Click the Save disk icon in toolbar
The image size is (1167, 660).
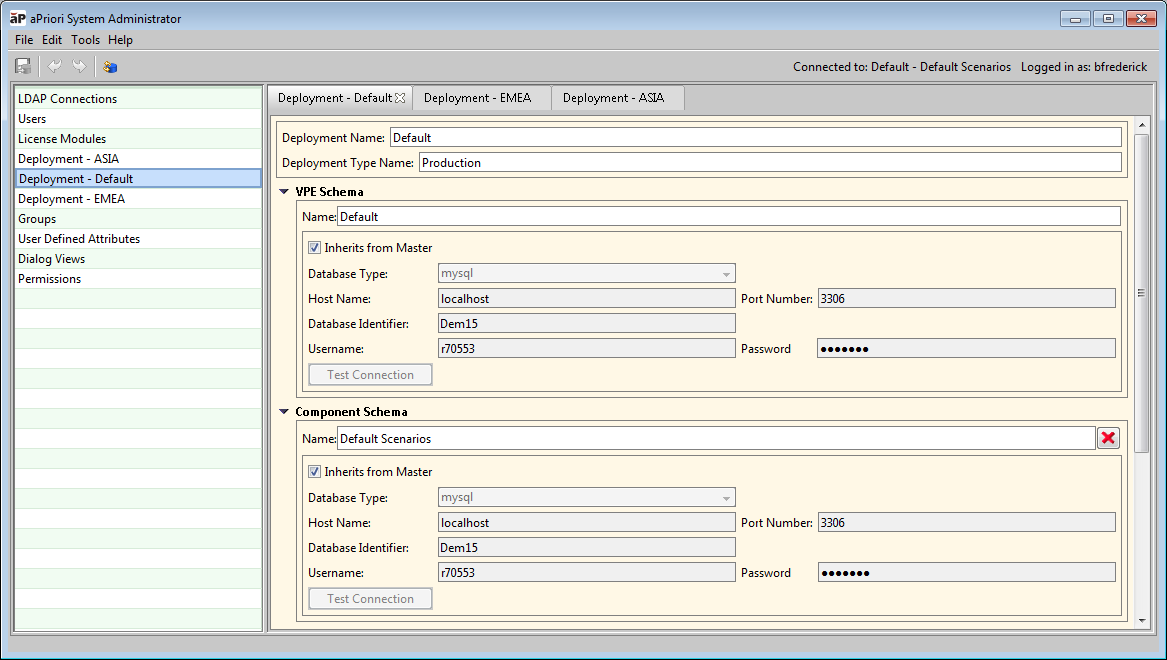tap(23, 66)
